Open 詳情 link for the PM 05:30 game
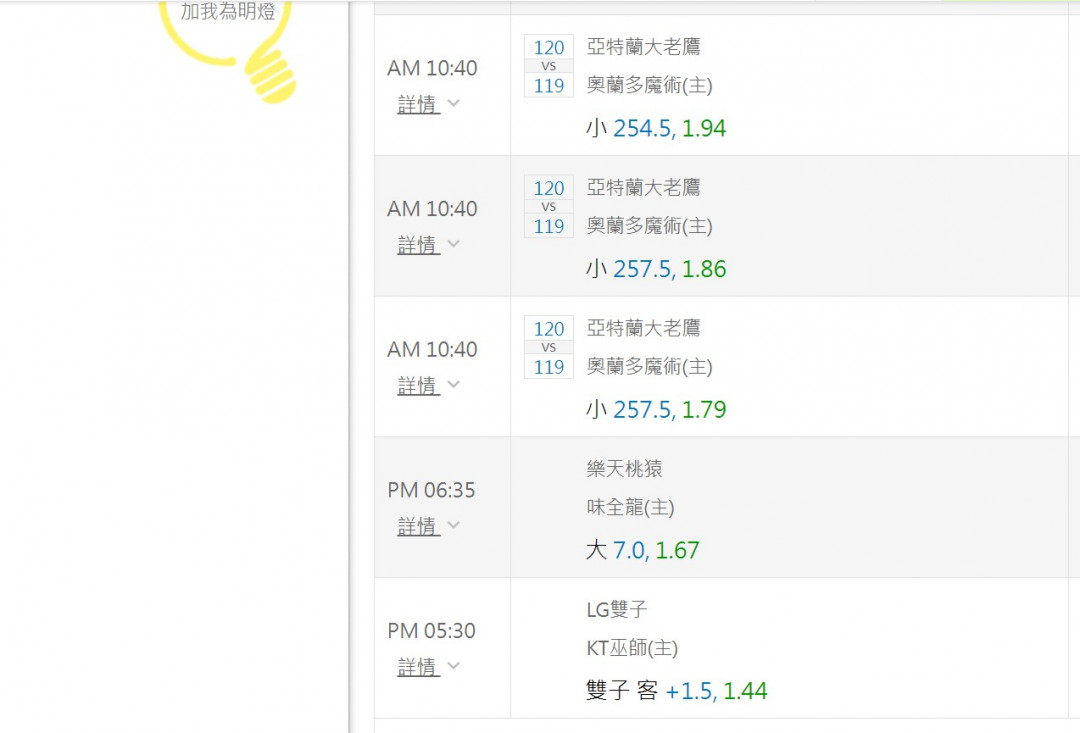The width and height of the screenshot is (1080, 733). 418,666
